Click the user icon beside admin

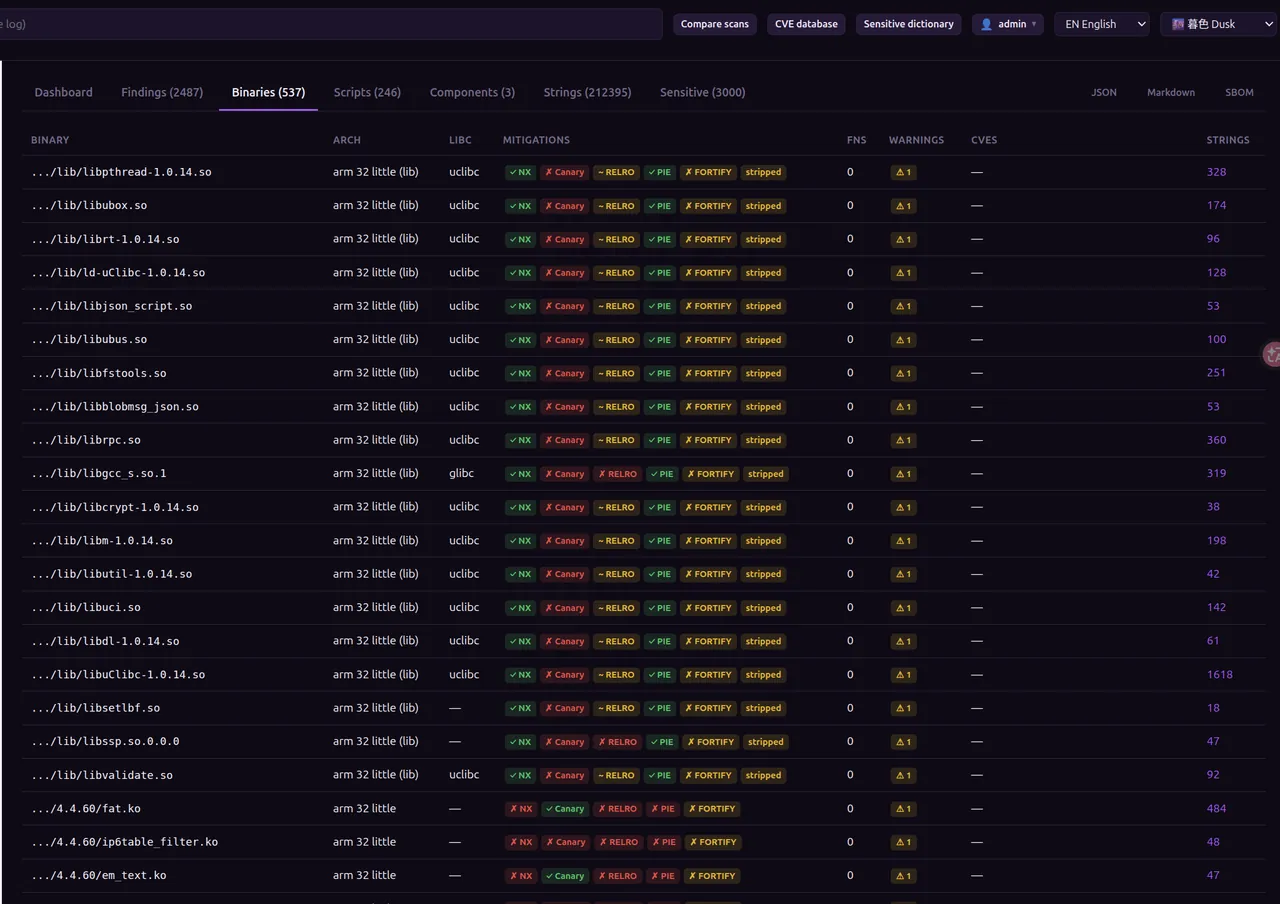986,24
